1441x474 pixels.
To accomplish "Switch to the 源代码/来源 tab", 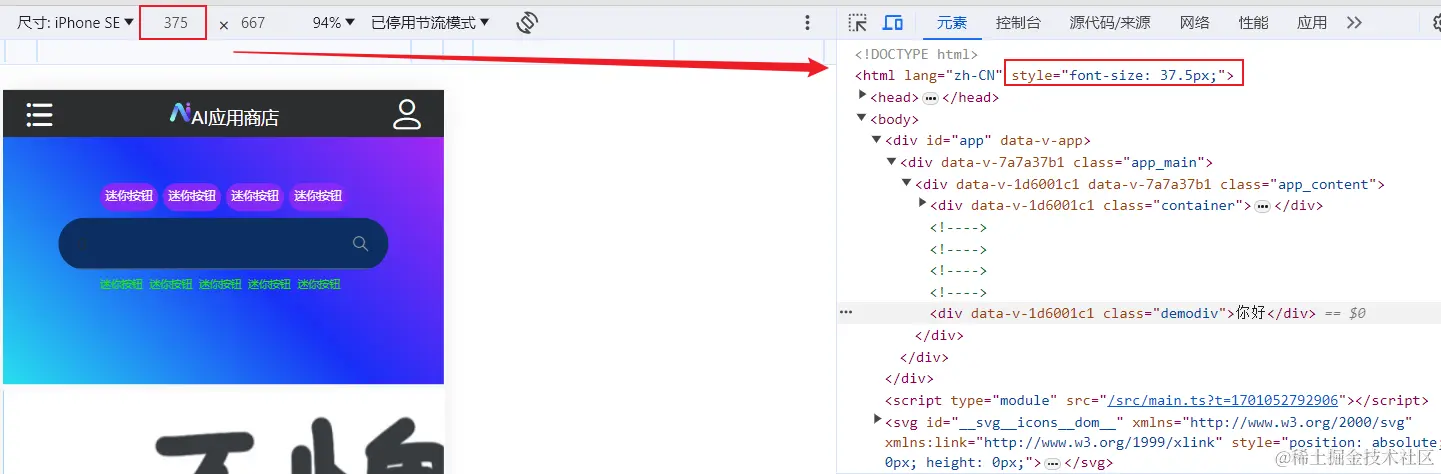I will point(1109,22).
